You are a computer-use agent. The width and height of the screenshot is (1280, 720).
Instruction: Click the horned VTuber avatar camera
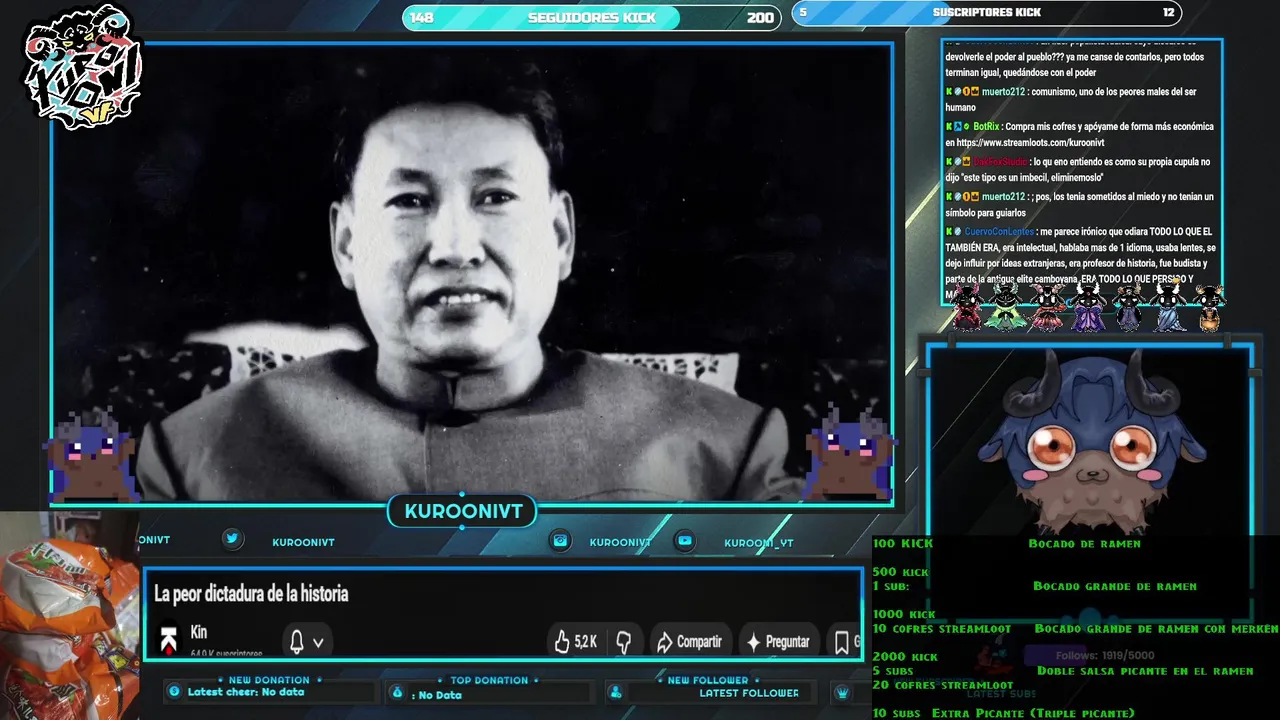click(x=1090, y=440)
